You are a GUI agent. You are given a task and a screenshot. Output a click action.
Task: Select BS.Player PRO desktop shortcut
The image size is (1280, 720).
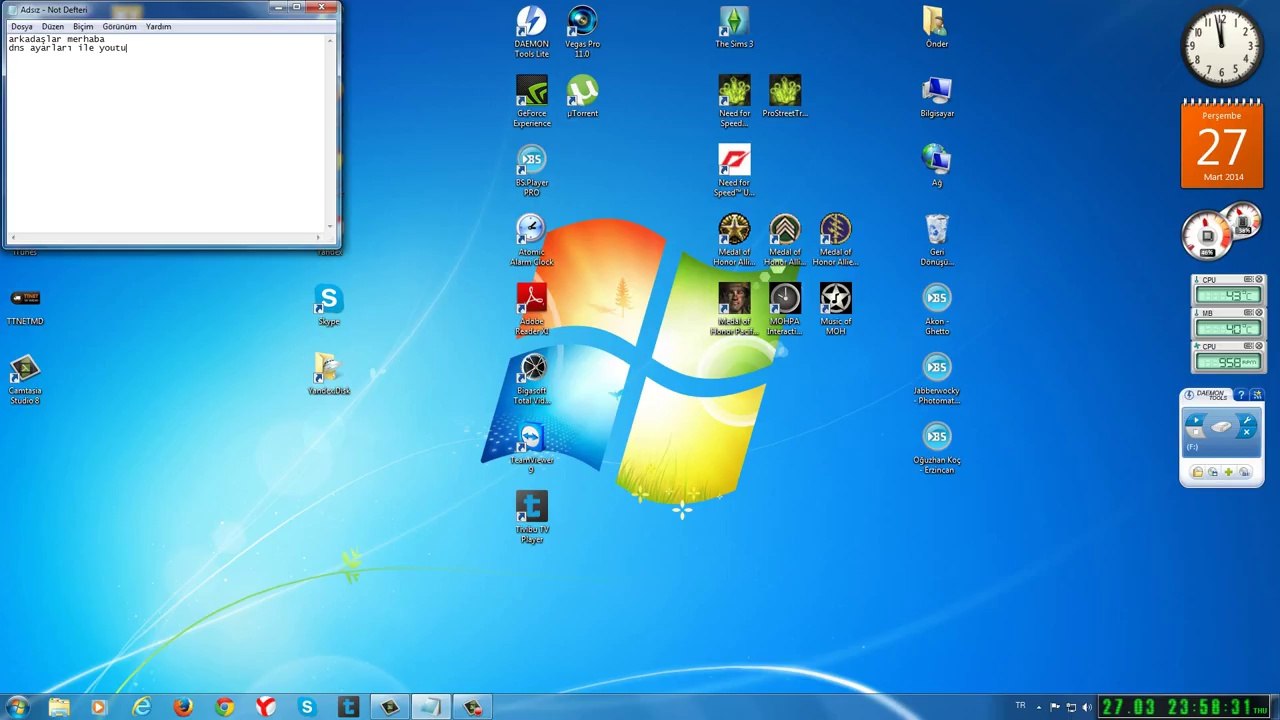coord(531,170)
